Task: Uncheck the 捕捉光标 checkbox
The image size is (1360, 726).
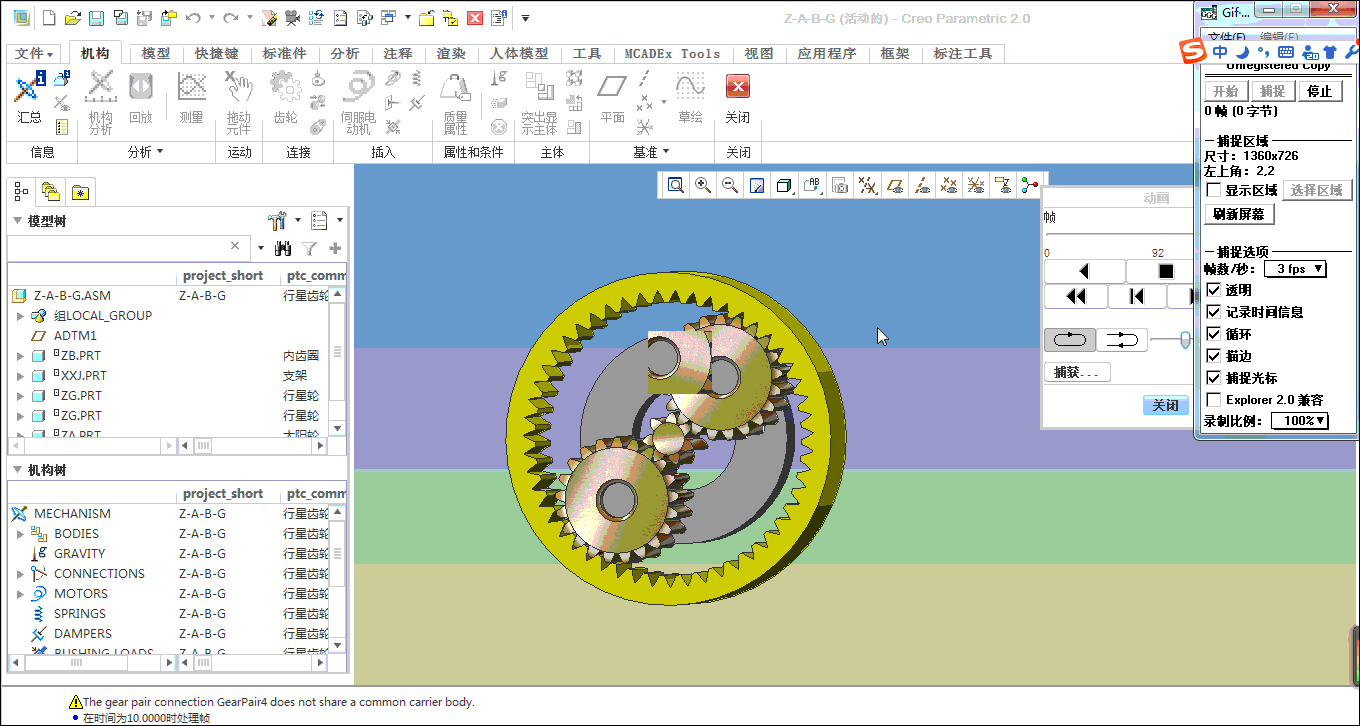Action: [1214, 378]
